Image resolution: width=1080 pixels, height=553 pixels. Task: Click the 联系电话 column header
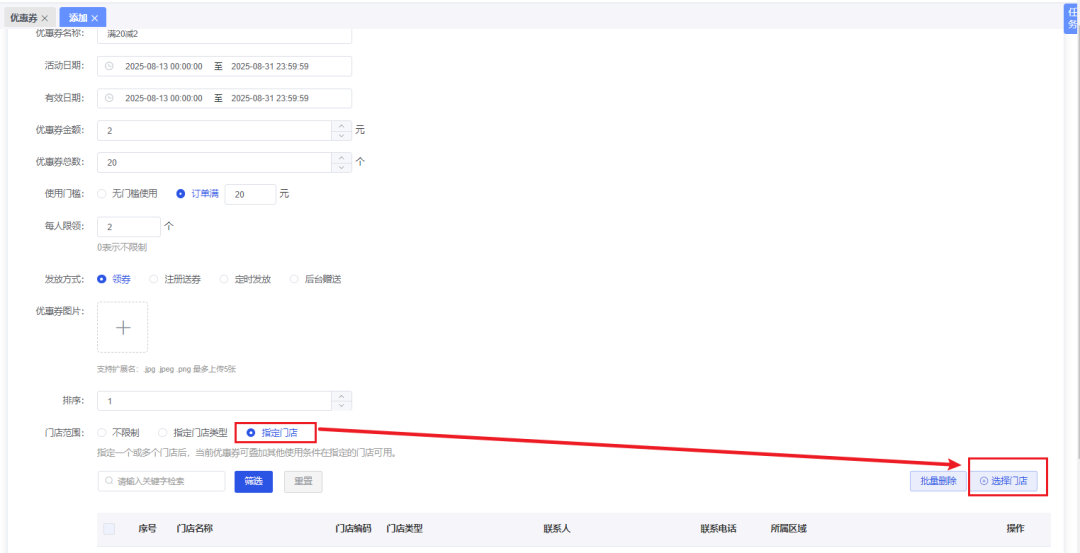(719, 529)
